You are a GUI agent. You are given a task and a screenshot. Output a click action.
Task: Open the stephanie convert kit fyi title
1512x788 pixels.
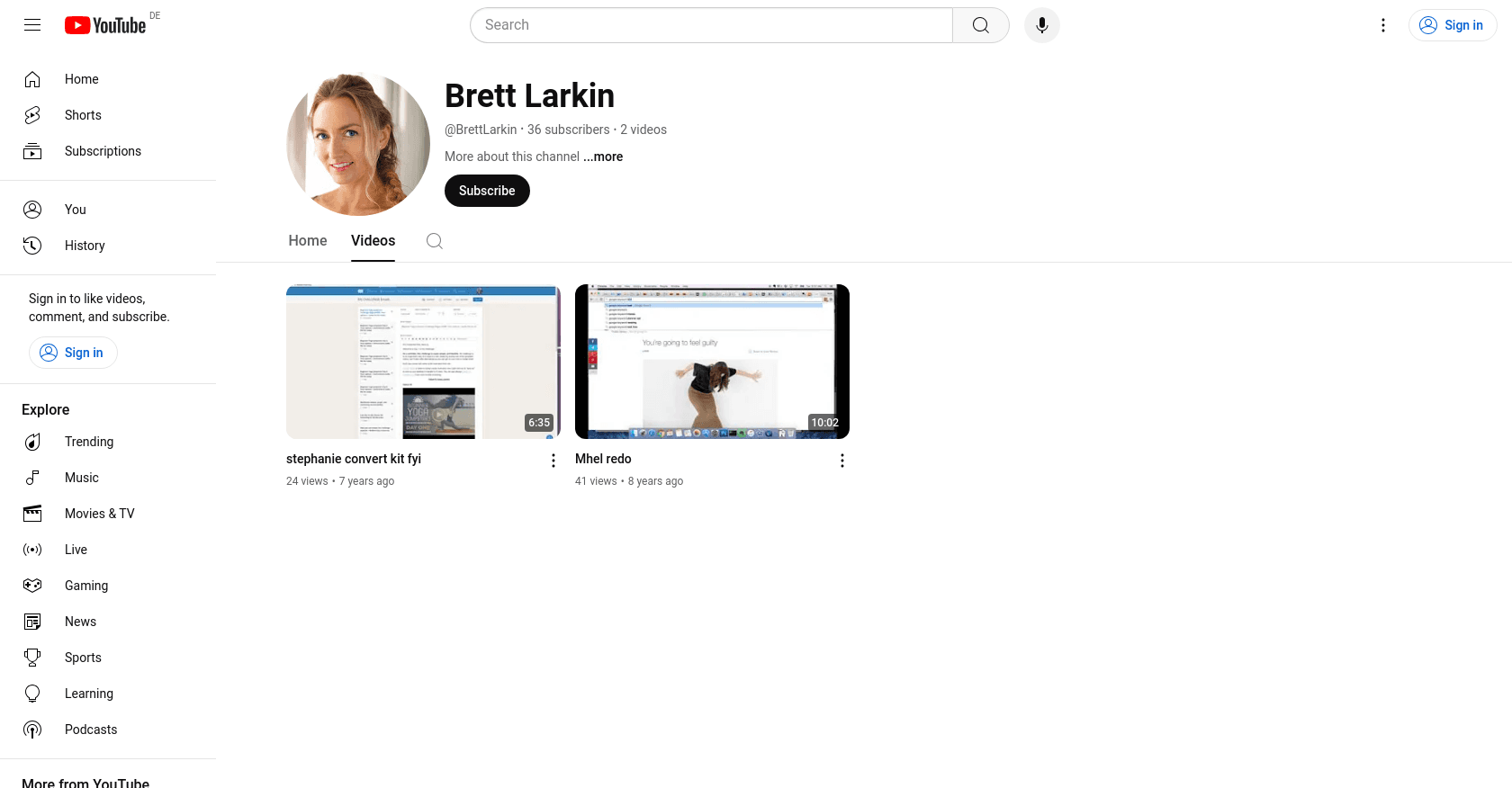point(354,459)
